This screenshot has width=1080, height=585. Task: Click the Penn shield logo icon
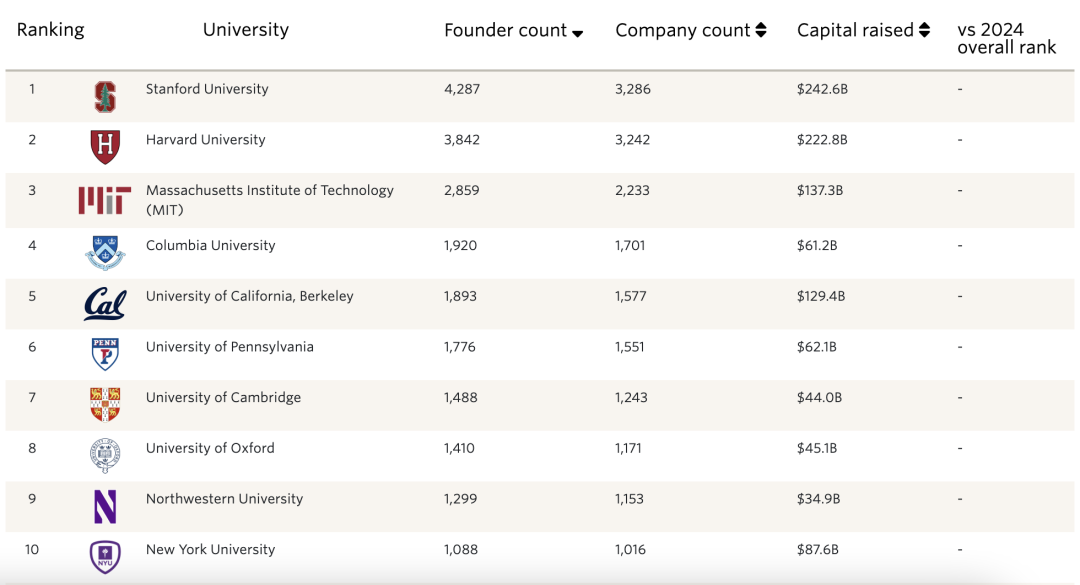[105, 353]
